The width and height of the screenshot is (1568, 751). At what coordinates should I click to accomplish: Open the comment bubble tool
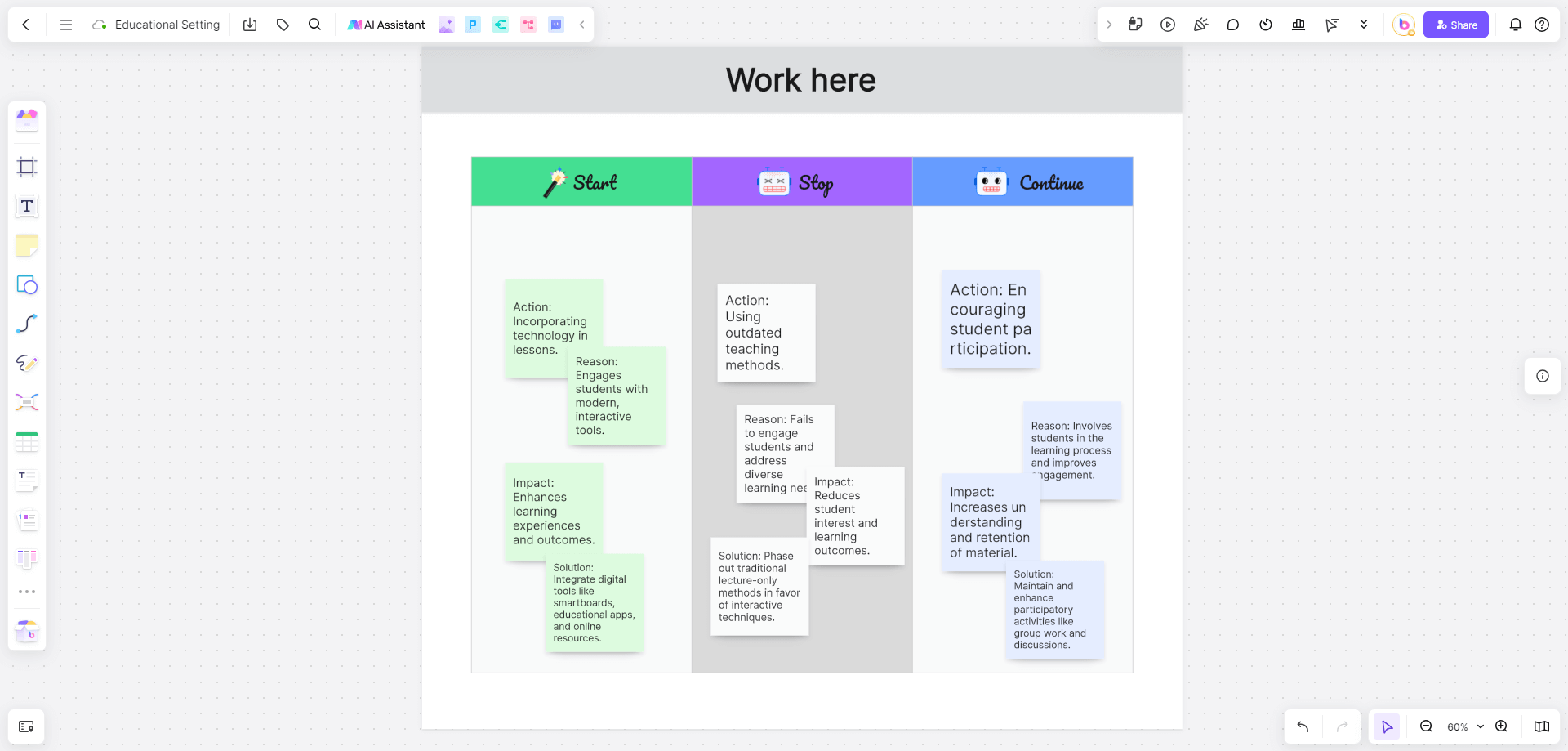click(1233, 25)
